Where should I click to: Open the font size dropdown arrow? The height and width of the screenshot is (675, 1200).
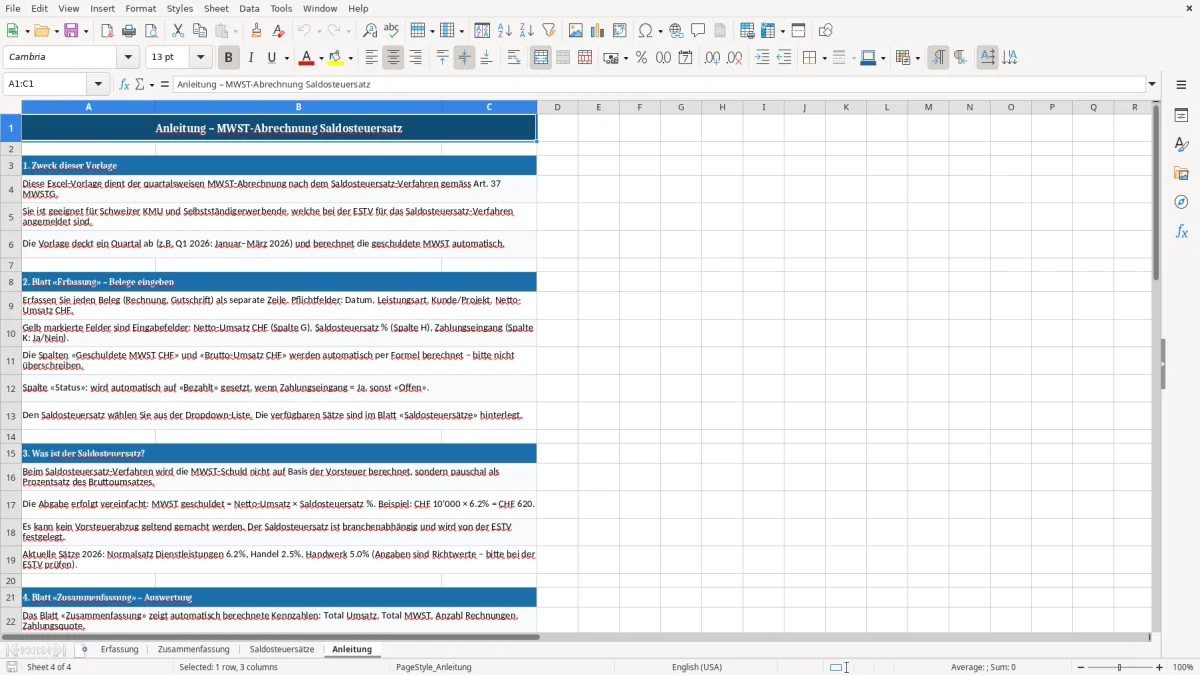click(200, 58)
